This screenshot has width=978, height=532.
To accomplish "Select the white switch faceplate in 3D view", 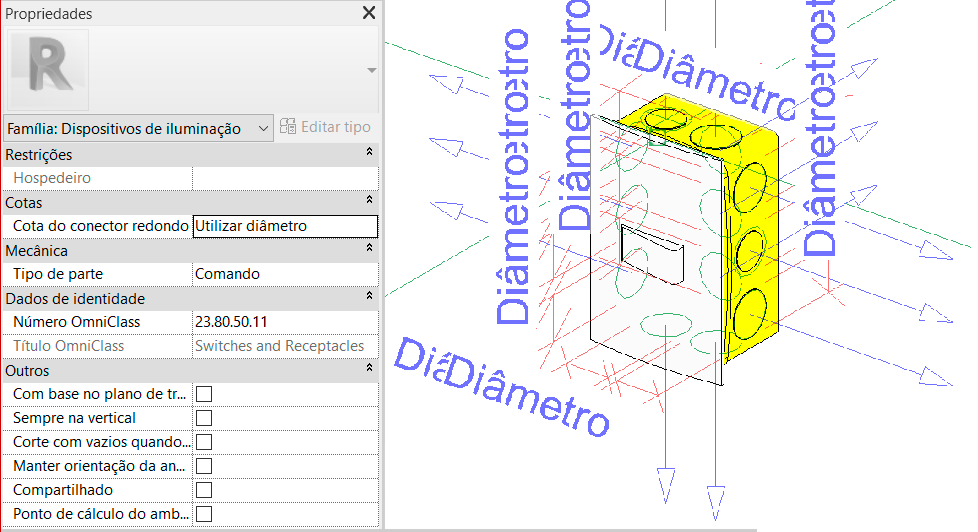I will pos(658,249).
